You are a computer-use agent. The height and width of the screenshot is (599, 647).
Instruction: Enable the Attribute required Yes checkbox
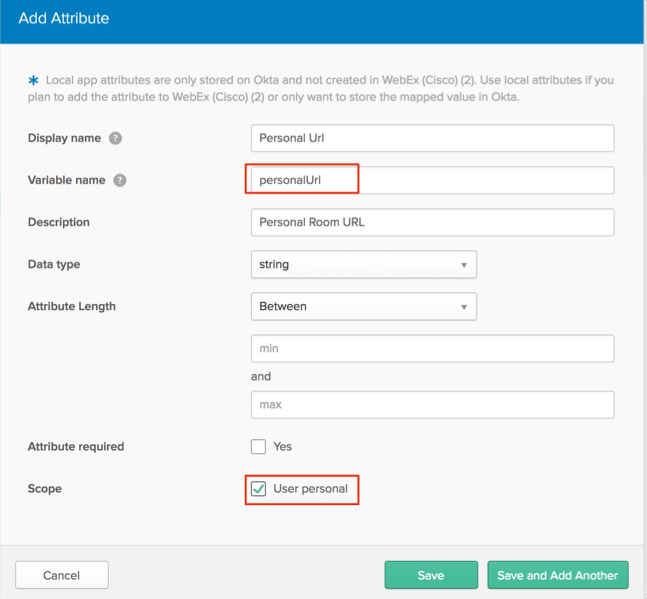(259, 447)
